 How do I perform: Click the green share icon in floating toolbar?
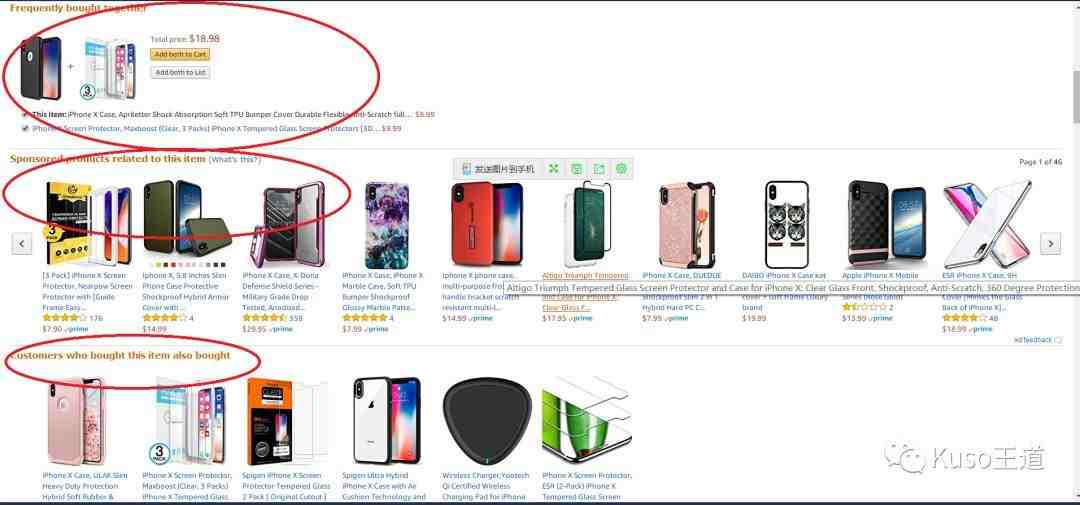click(x=599, y=169)
